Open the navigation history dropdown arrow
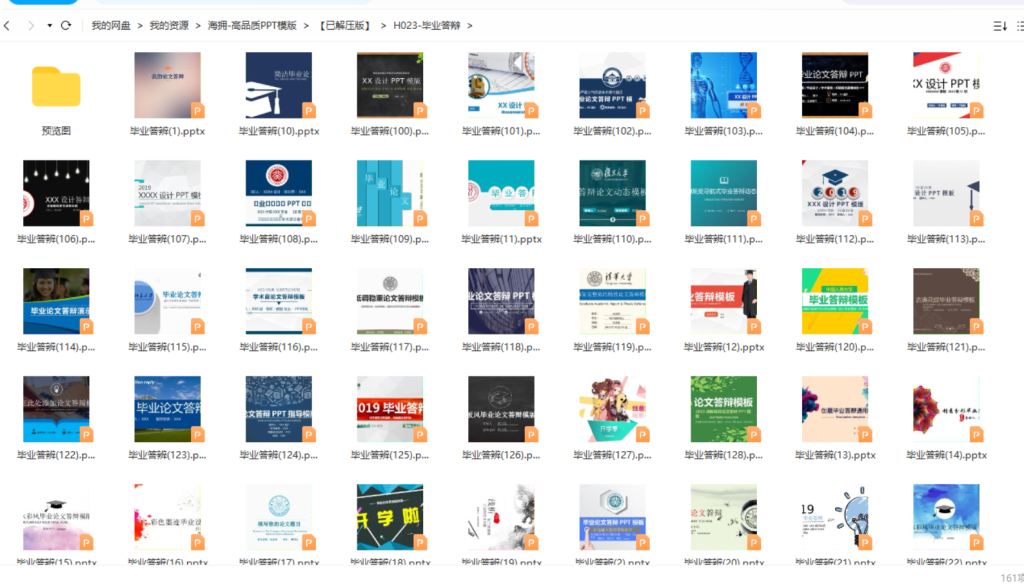The height and width of the screenshot is (587, 1024). click(x=49, y=25)
